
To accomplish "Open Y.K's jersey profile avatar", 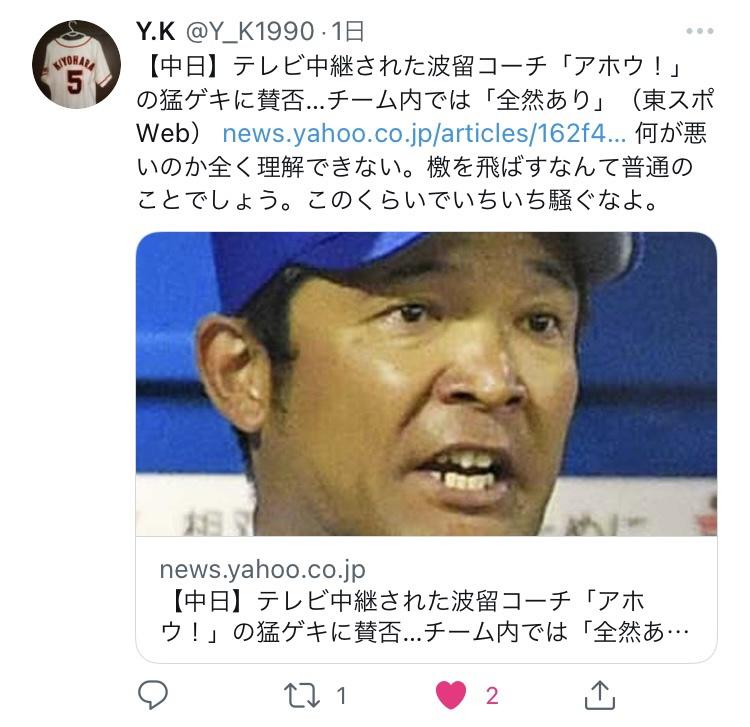I will coord(76,64).
